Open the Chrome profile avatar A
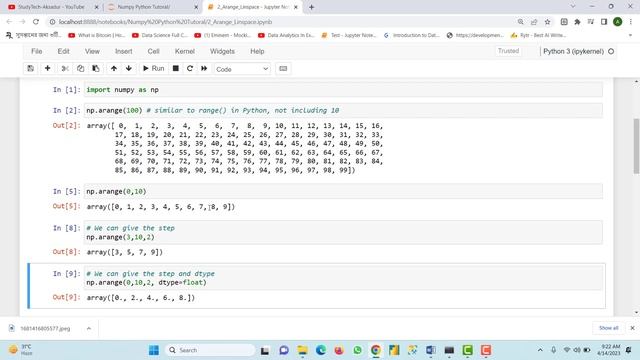The width and height of the screenshot is (640, 360). (618, 22)
